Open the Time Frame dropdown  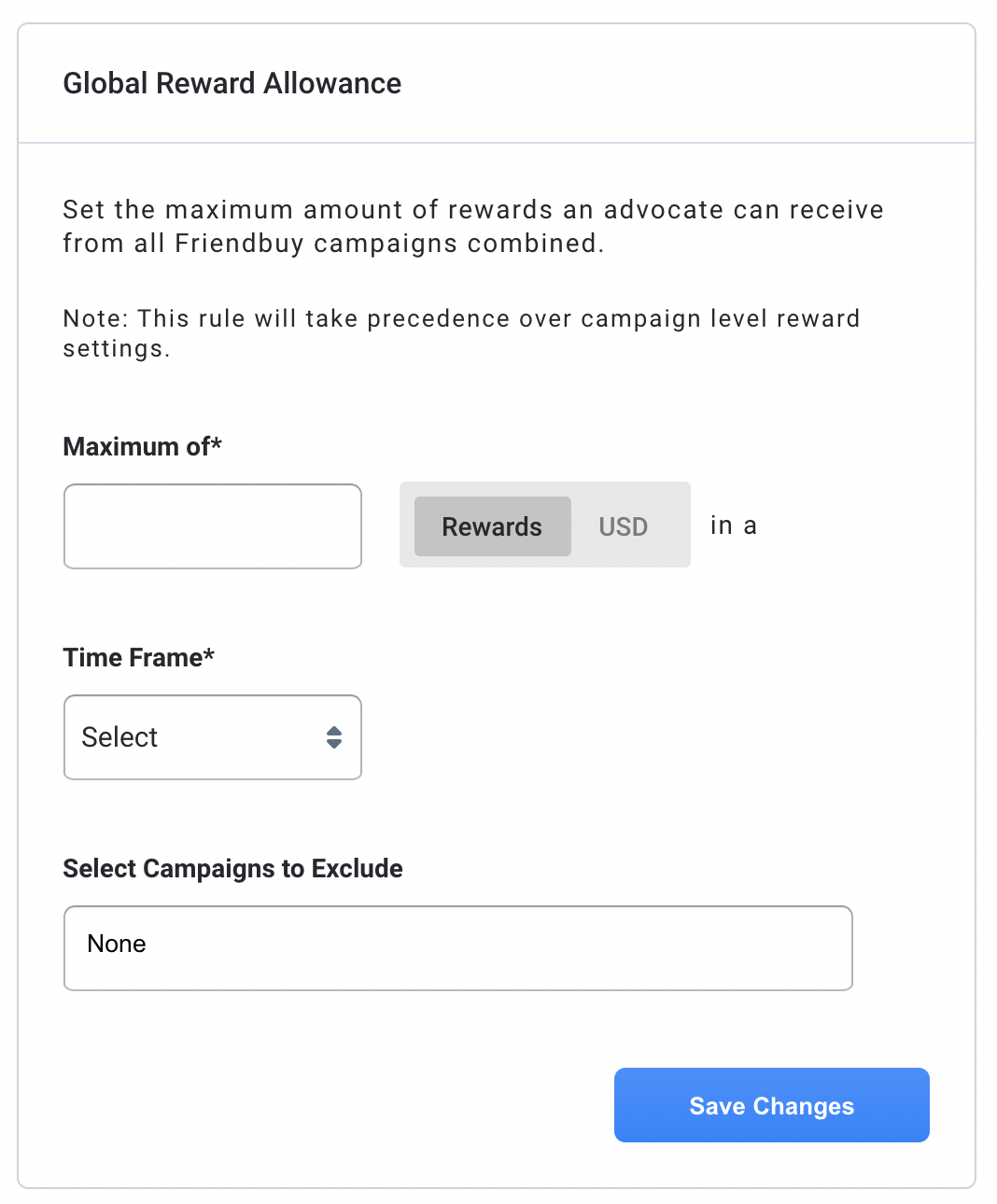click(212, 737)
